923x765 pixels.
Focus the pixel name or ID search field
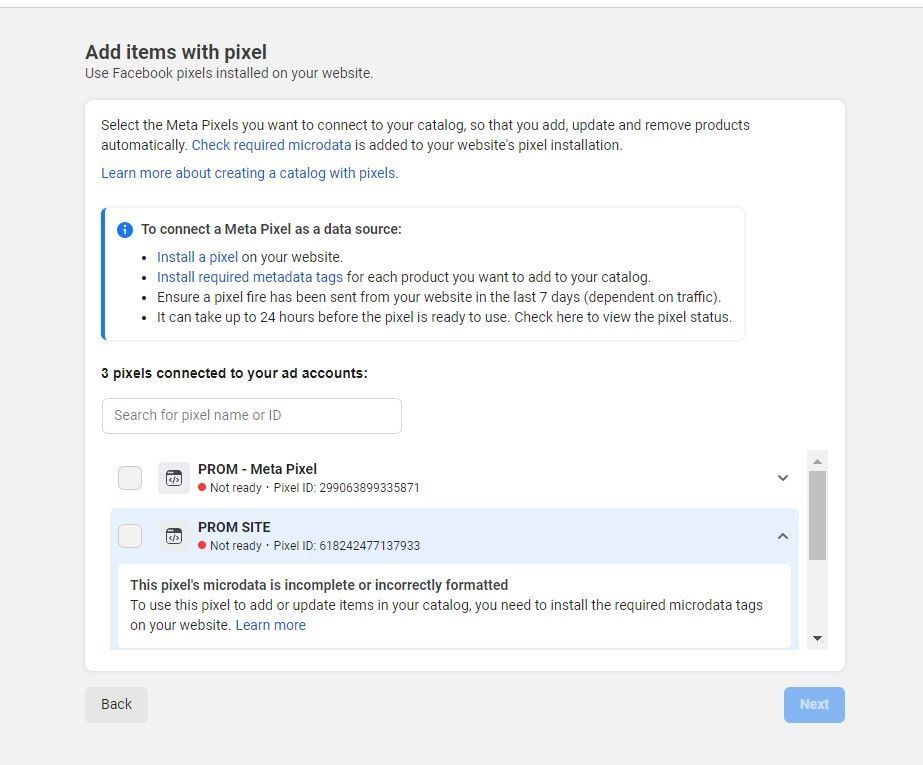252,416
